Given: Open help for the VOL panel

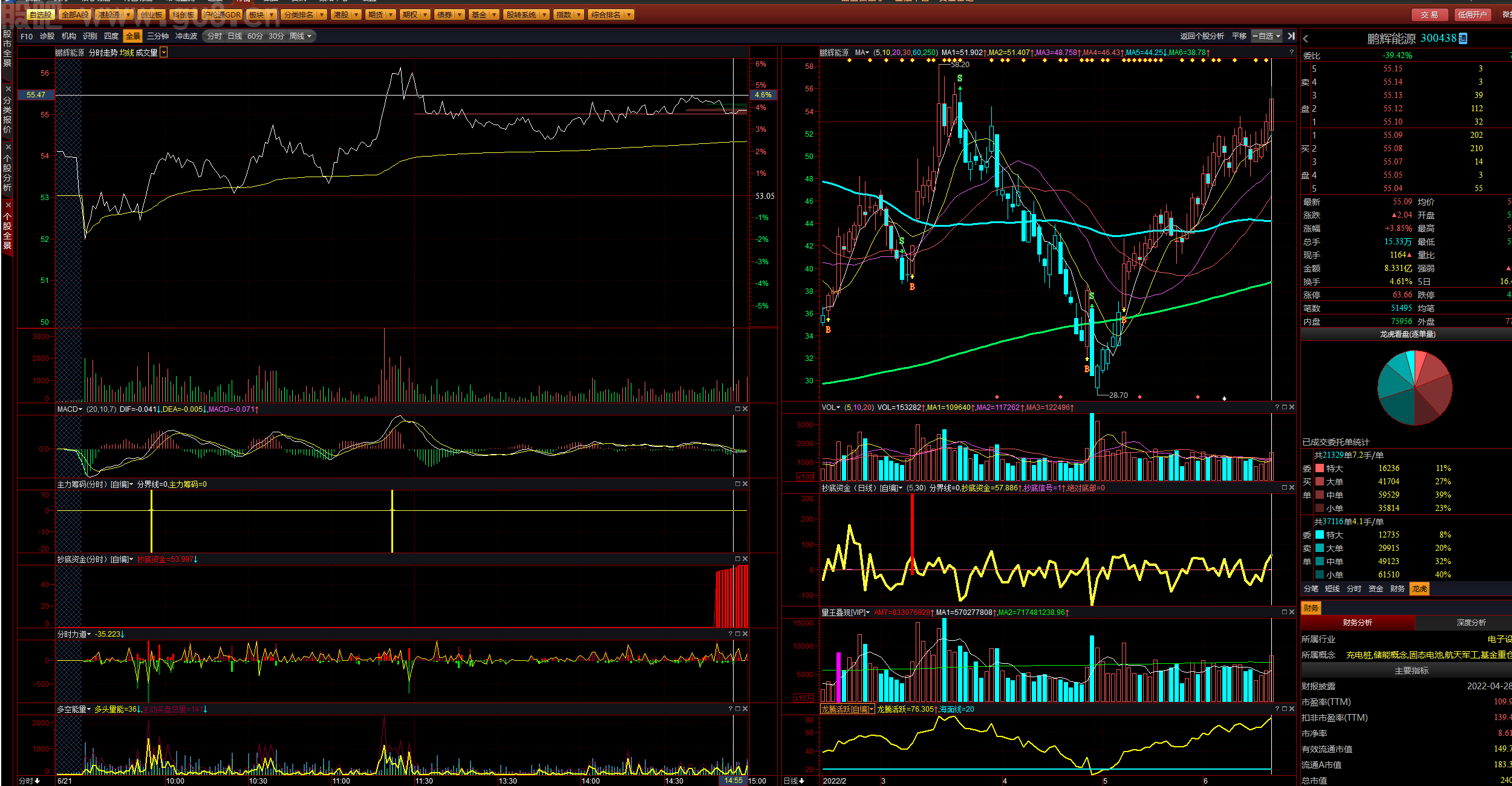Looking at the screenshot, I should pos(1277,407).
